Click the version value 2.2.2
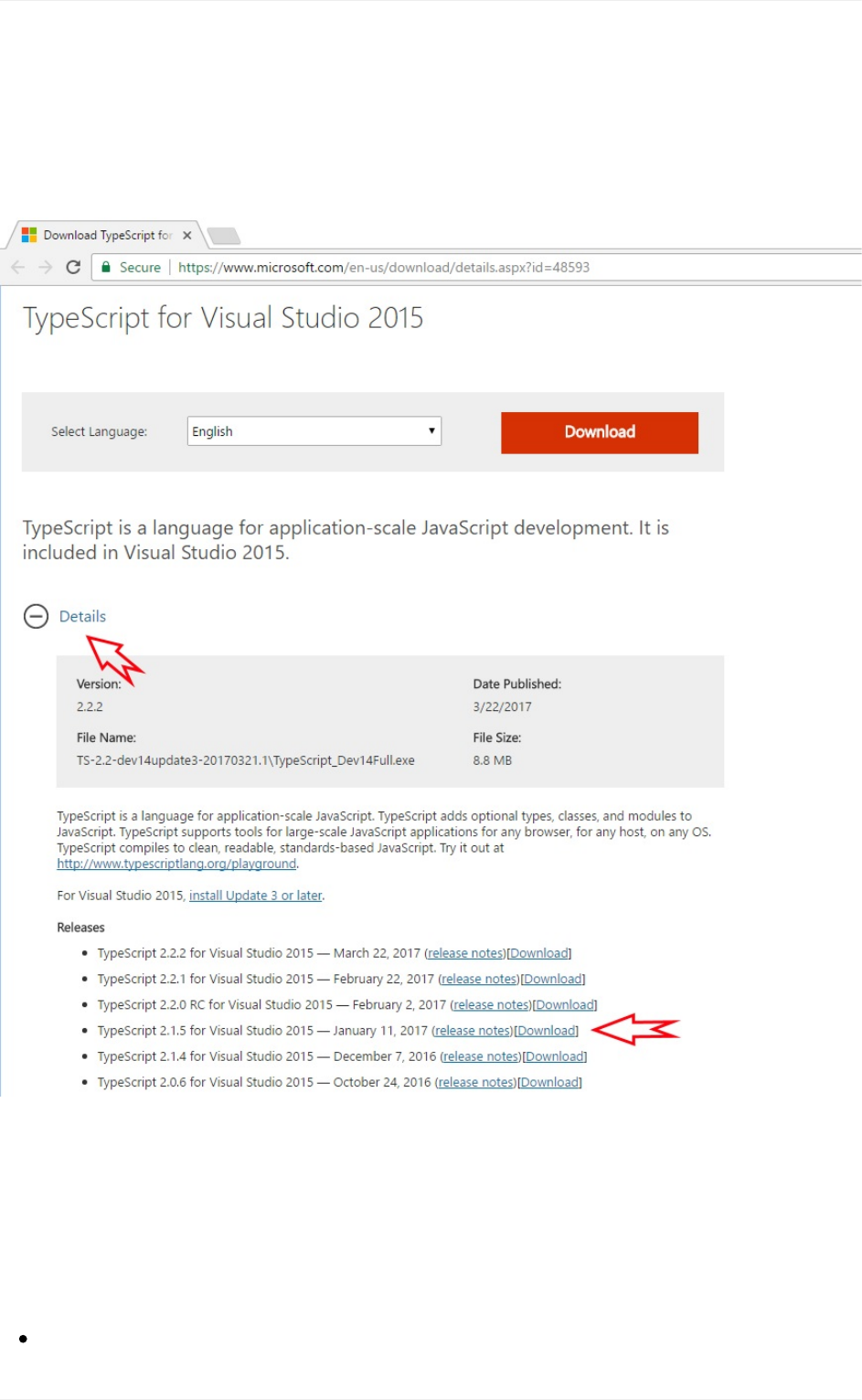 pyautogui.click(x=90, y=706)
